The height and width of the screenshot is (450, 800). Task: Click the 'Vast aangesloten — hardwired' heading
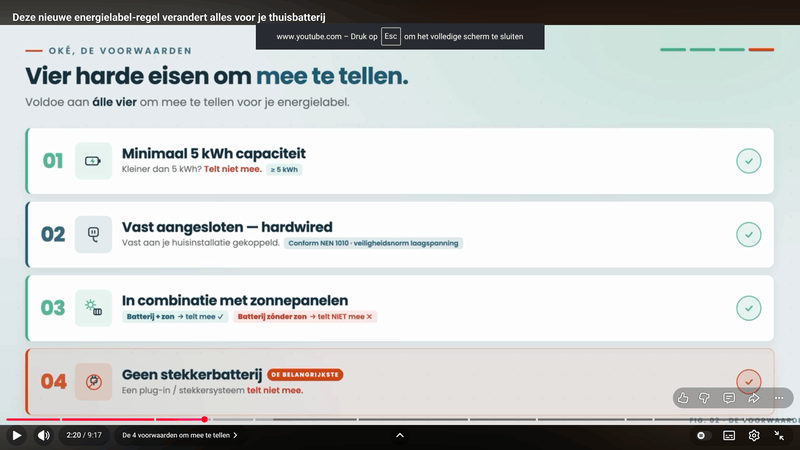pos(227,227)
